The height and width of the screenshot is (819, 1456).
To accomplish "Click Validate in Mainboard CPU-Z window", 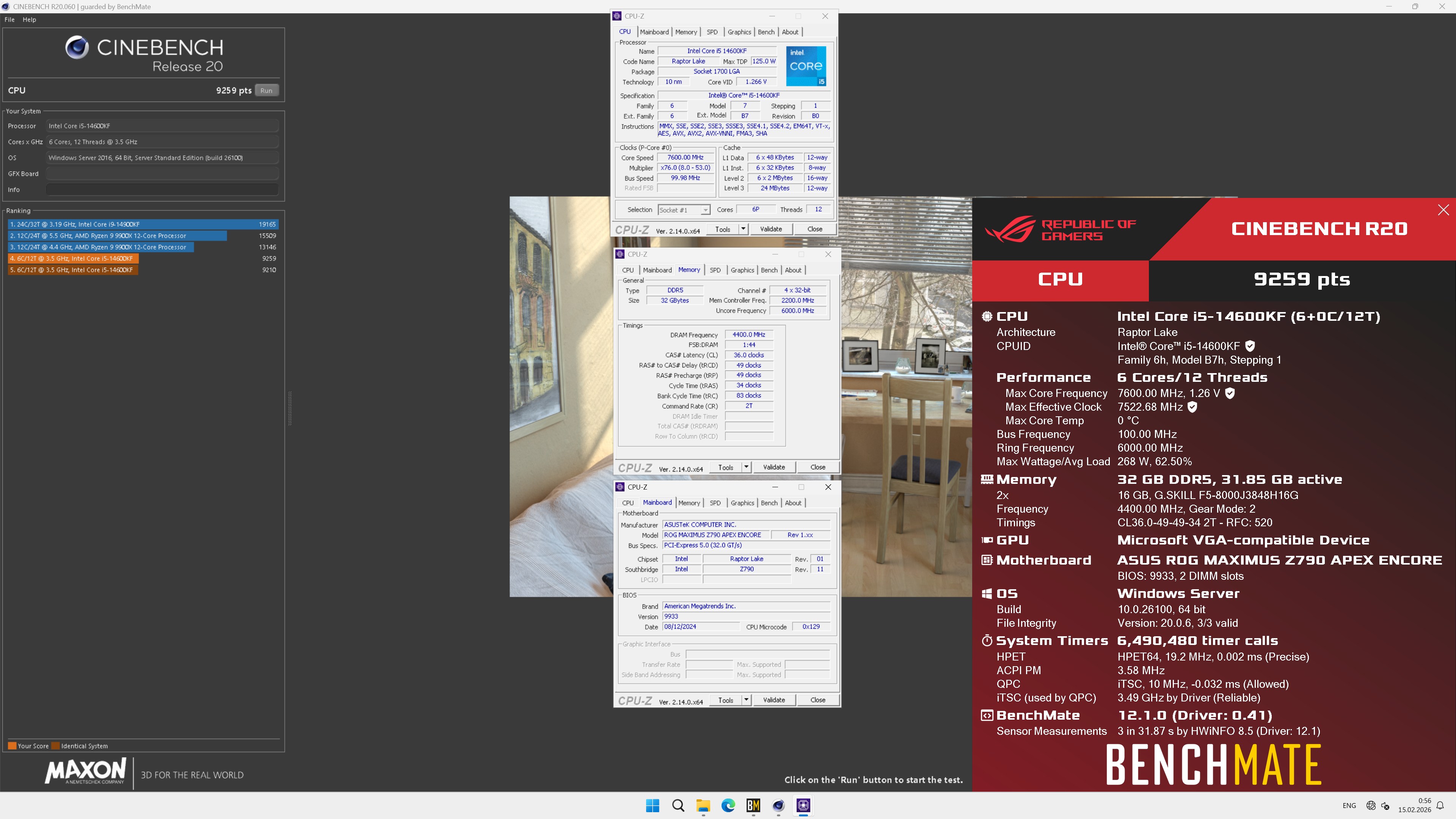I will coord(774,700).
